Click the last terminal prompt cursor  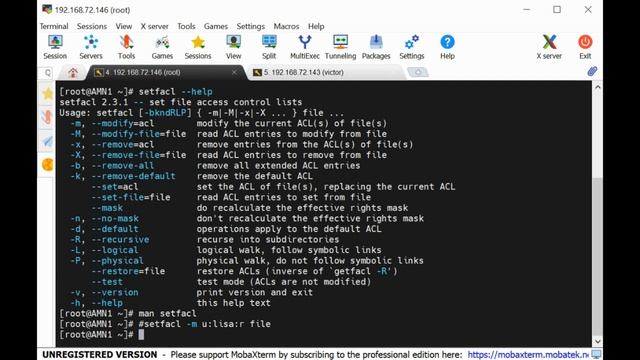click(x=141, y=335)
